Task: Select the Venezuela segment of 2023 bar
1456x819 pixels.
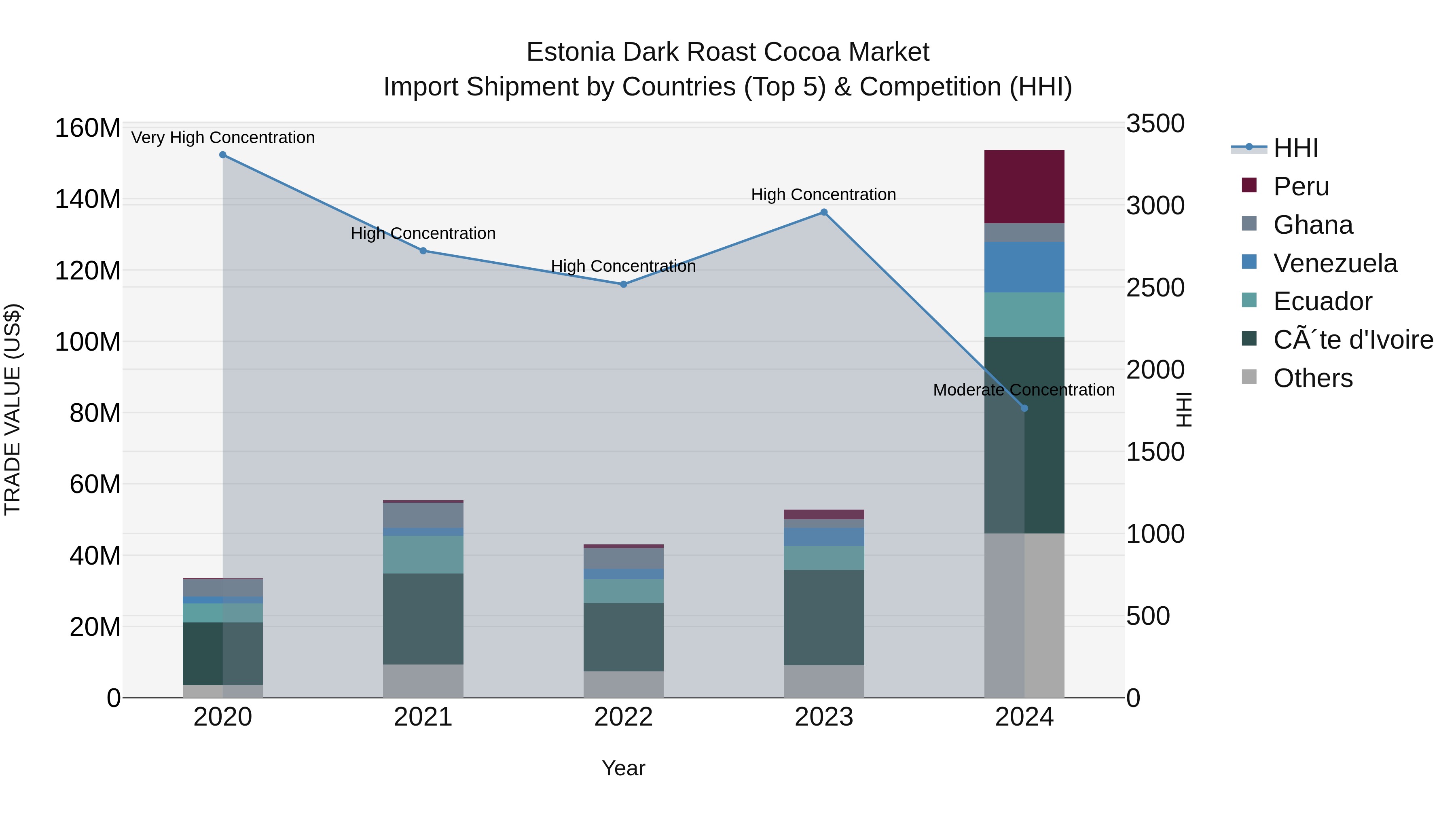Action: pyautogui.click(x=824, y=537)
